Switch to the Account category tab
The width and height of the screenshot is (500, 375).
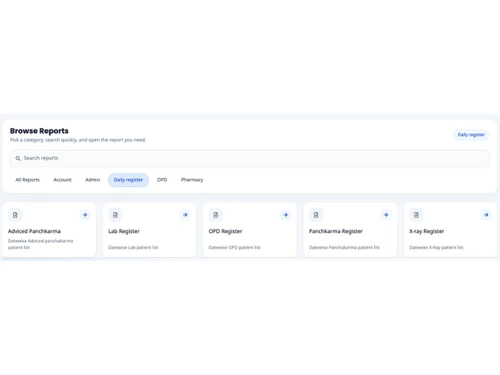62,180
